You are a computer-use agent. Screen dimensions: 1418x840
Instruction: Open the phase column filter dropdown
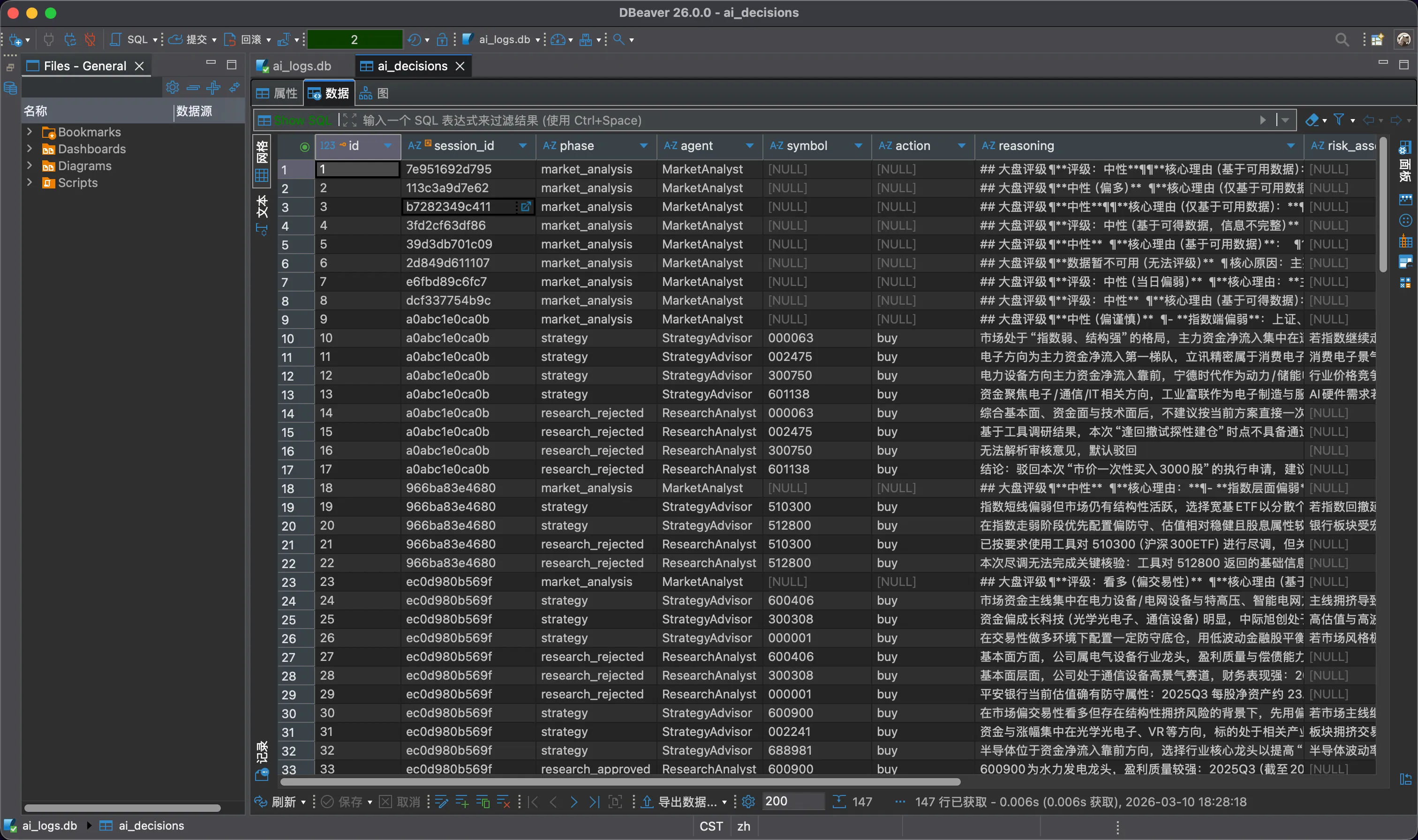pyautogui.click(x=644, y=146)
